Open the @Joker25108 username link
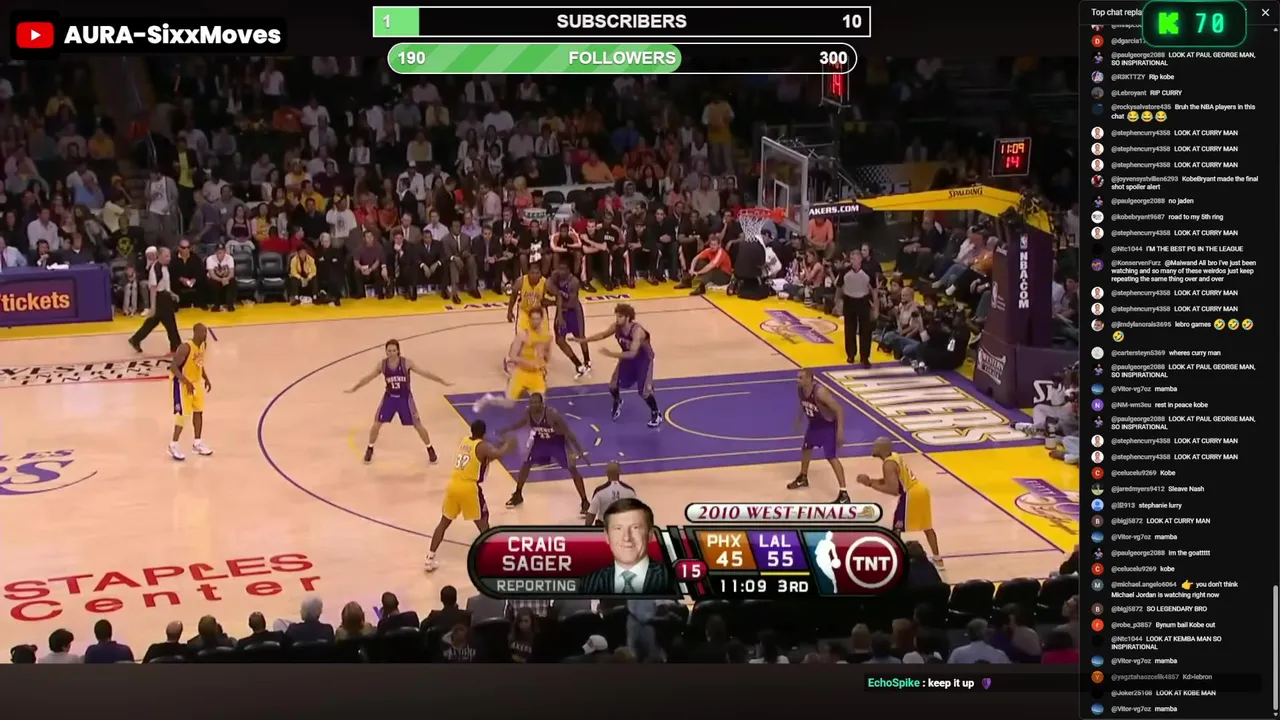 (1131, 693)
